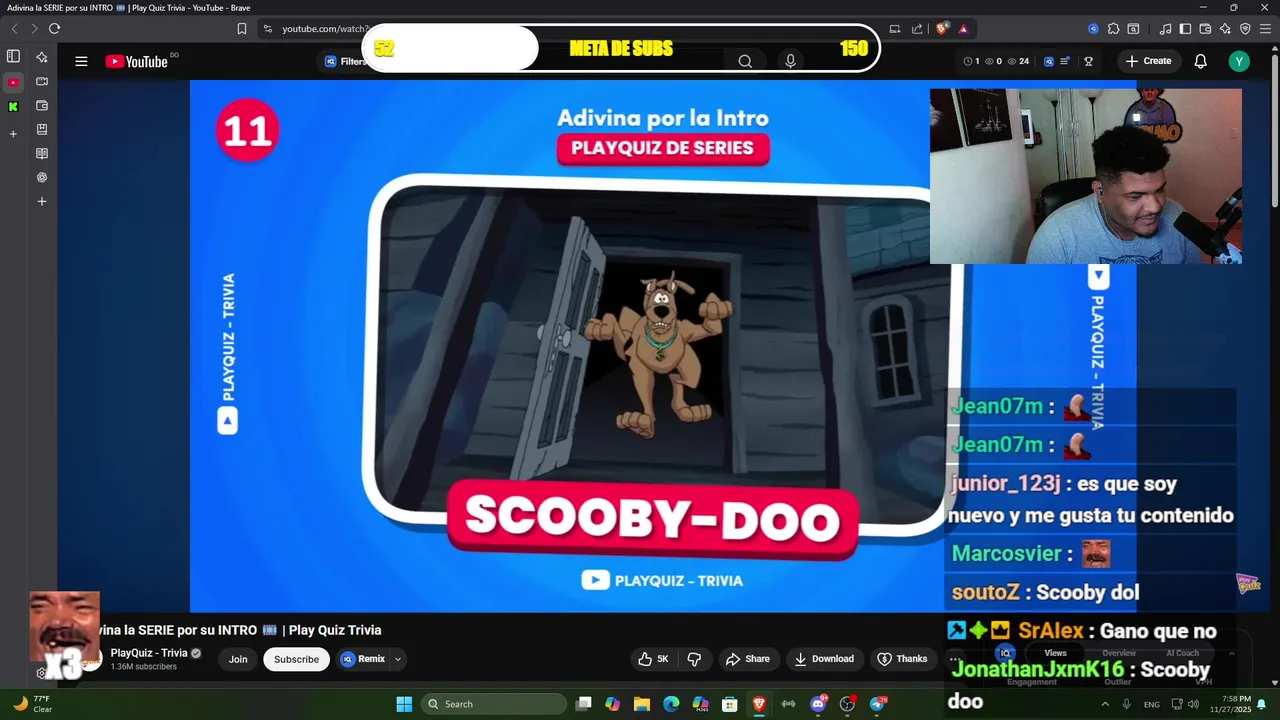Open Windows Start menu
Viewport: 1280px width, 720px height.
[x=404, y=704]
